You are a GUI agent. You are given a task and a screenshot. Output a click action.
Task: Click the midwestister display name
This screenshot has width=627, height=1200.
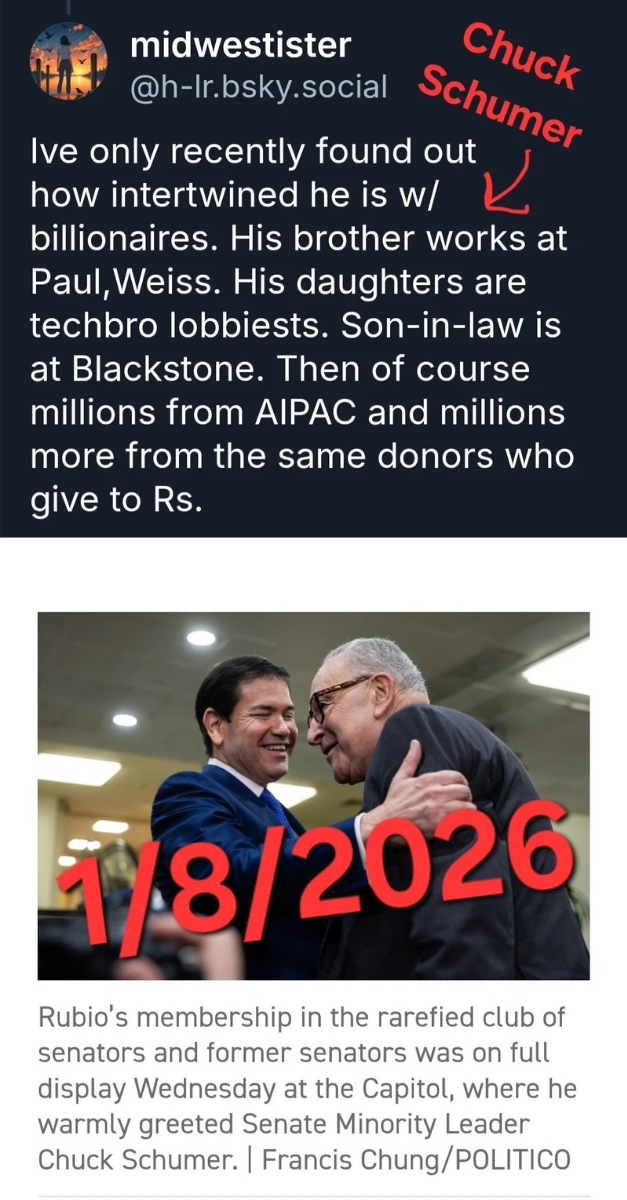pyautogui.click(x=241, y=44)
